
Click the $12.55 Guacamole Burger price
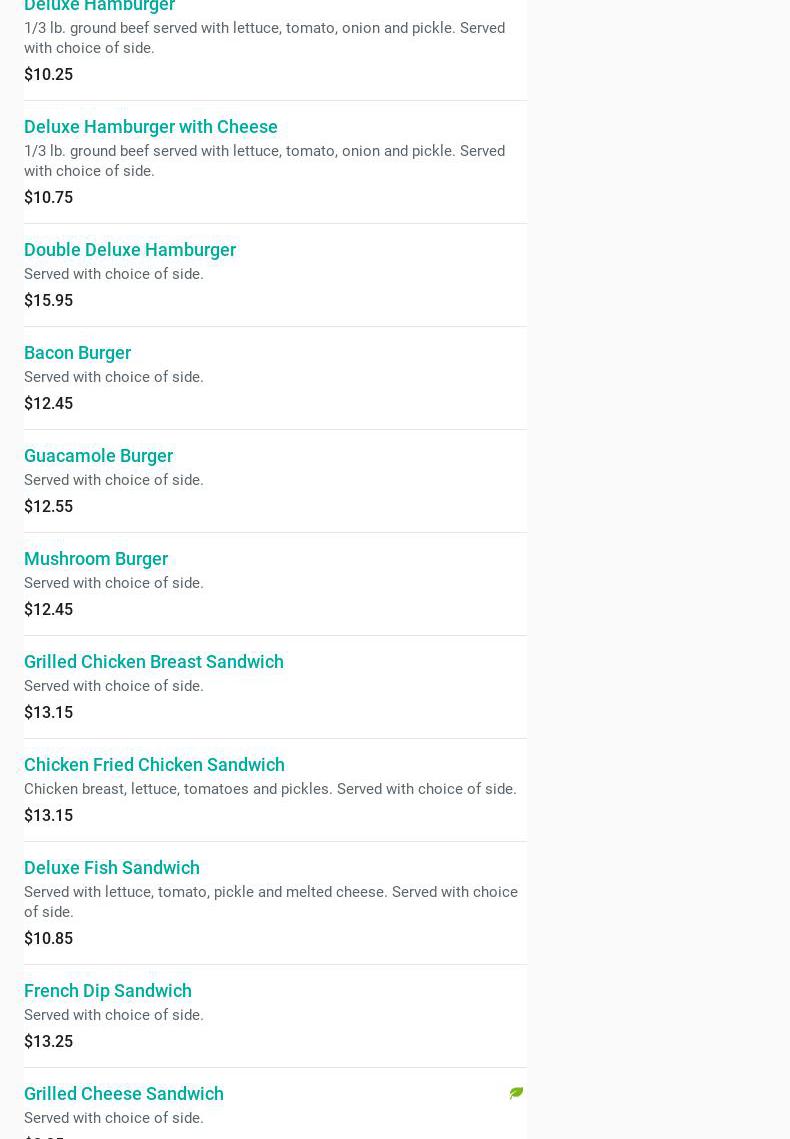pos(48,507)
